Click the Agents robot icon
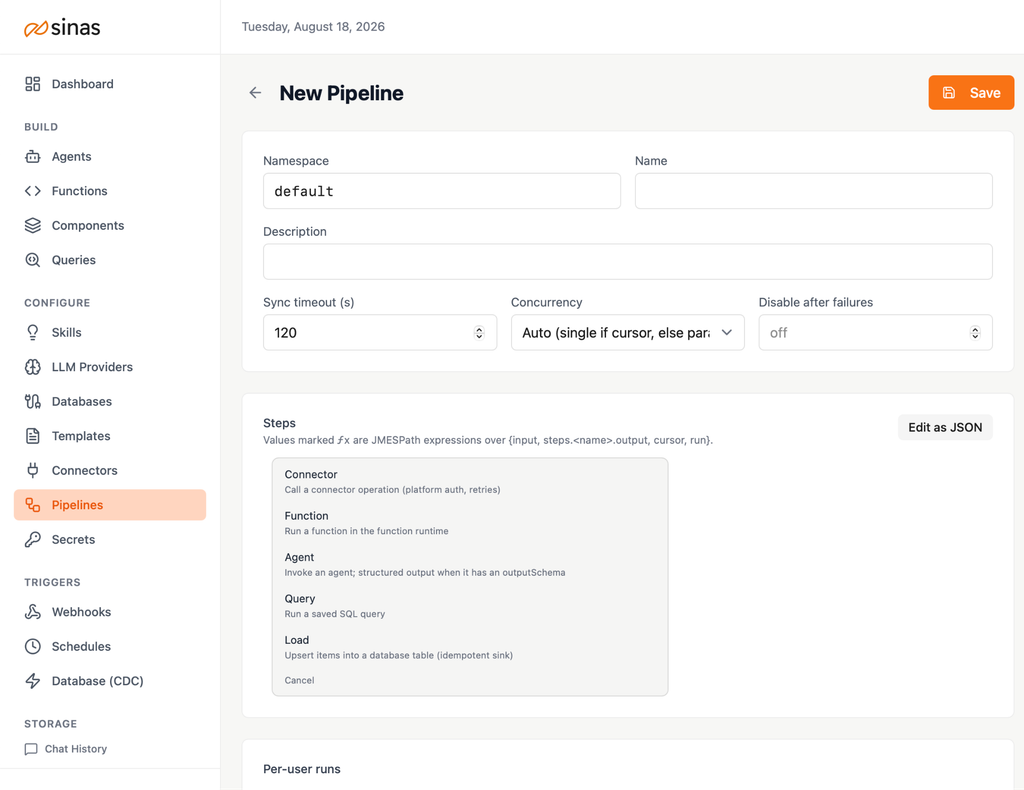Viewport: 1024px width, 790px height. (33, 156)
